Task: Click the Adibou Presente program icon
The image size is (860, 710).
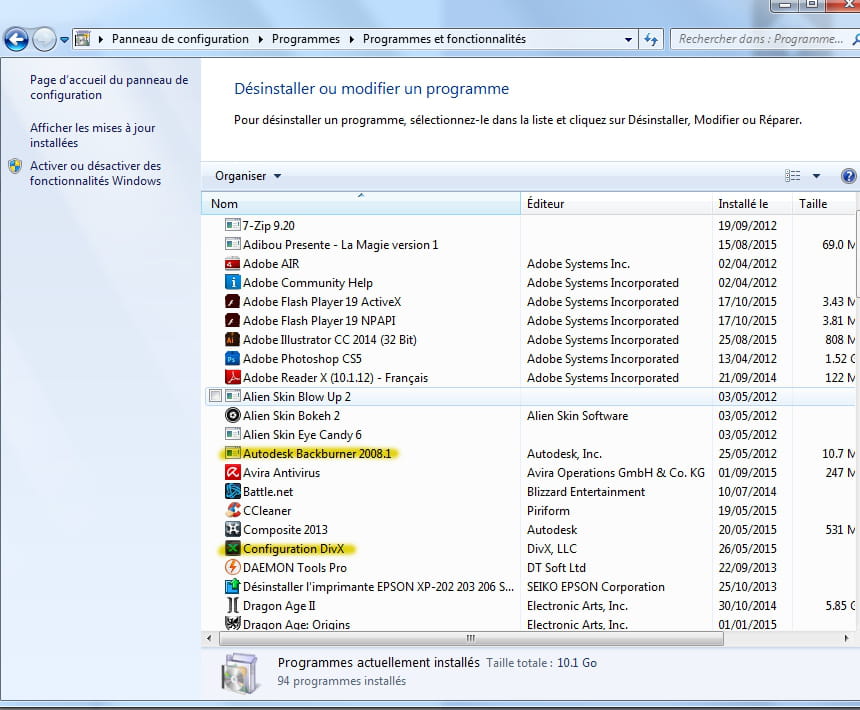Action: pyautogui.click(x=233, y=245)
